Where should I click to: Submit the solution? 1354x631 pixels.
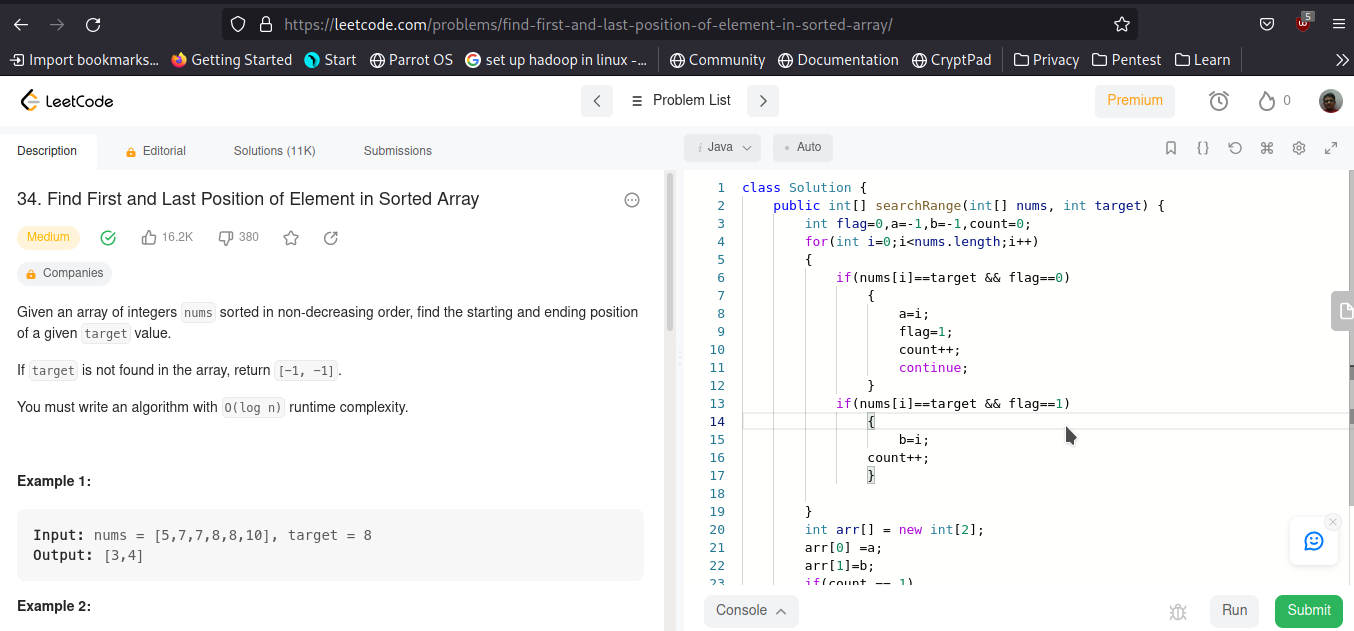(1309, 611)
